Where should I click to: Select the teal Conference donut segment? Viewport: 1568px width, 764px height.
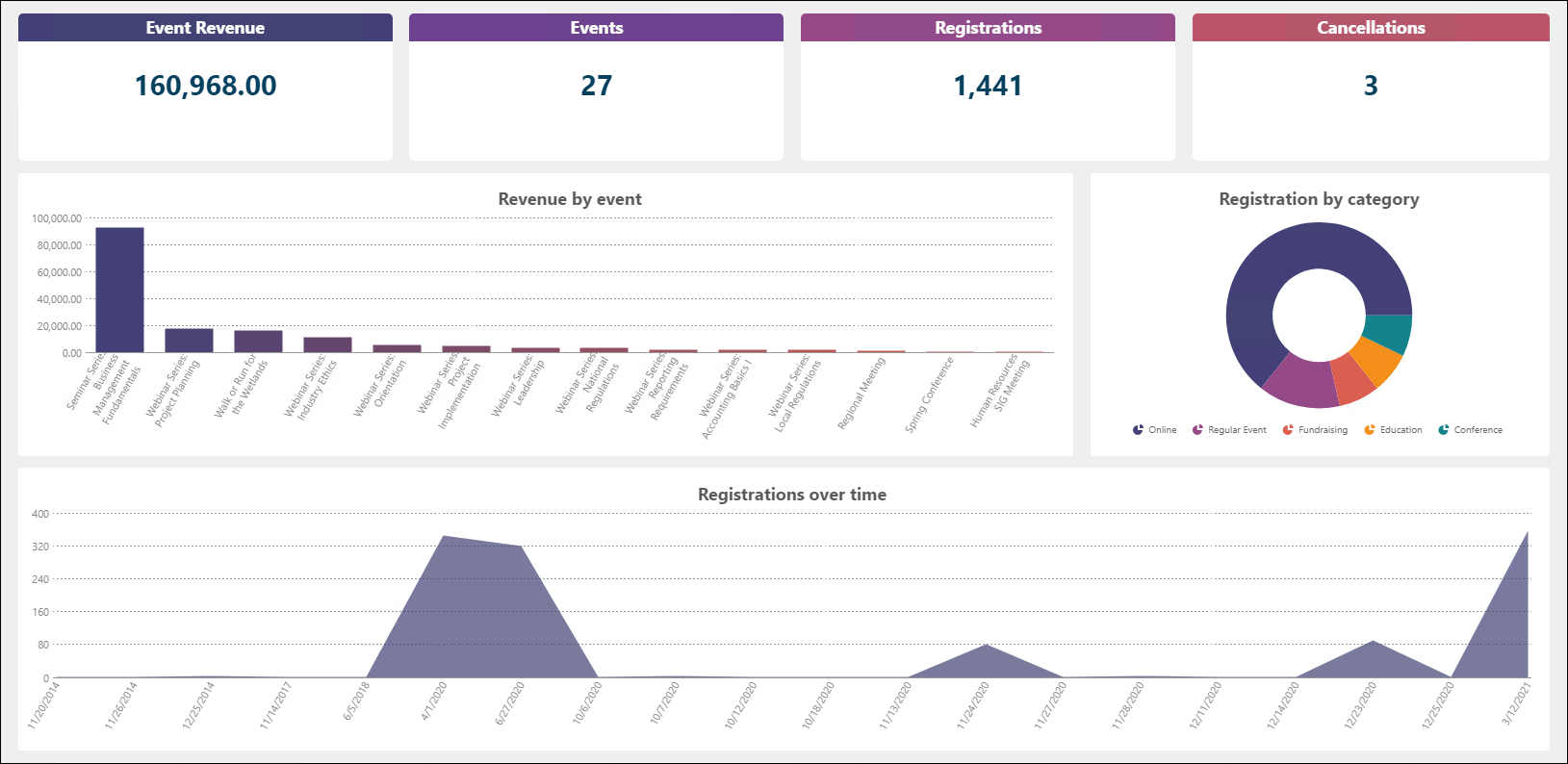[1388, 333]
